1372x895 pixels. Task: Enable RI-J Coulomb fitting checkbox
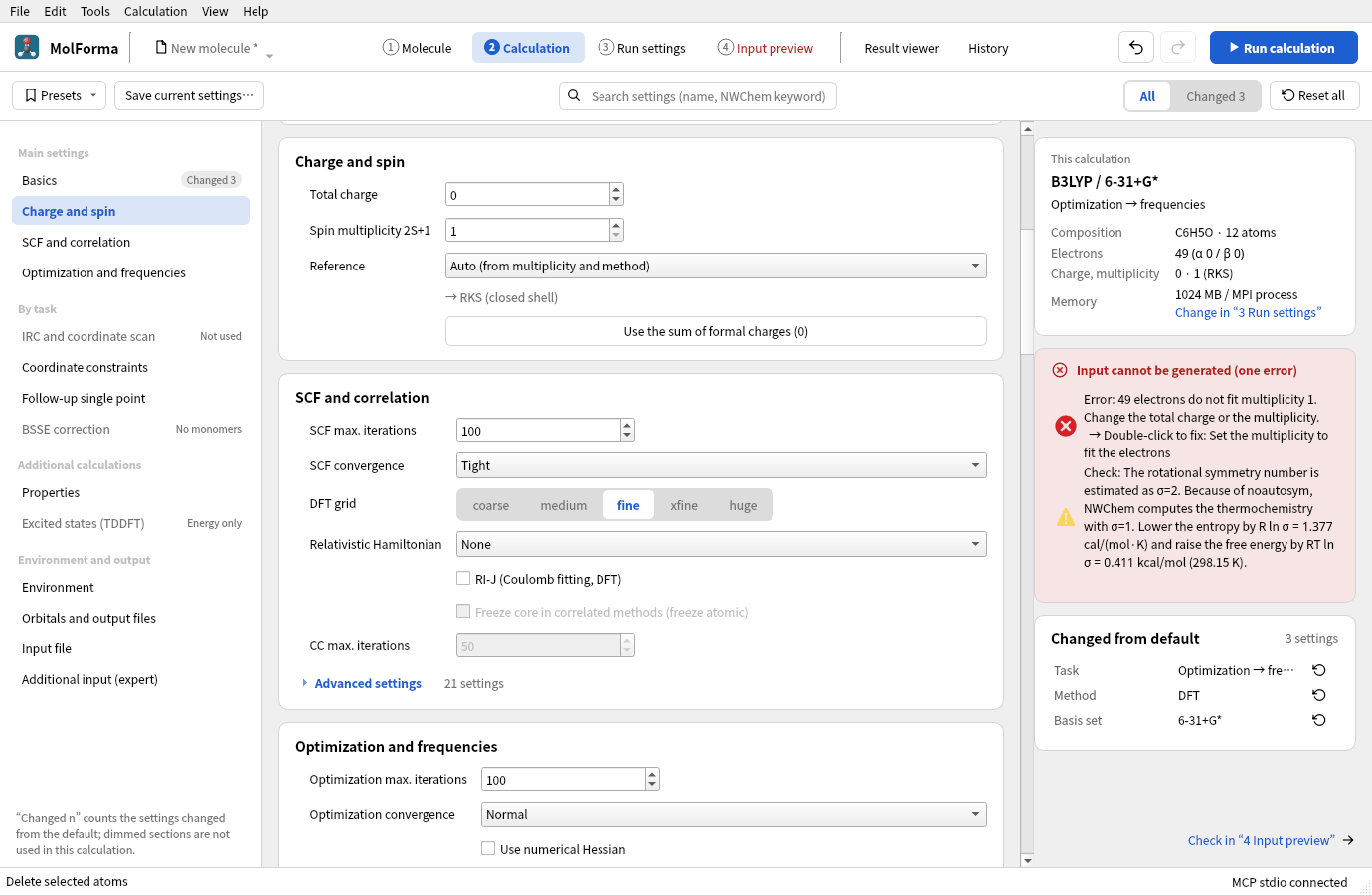pos(463,578)
